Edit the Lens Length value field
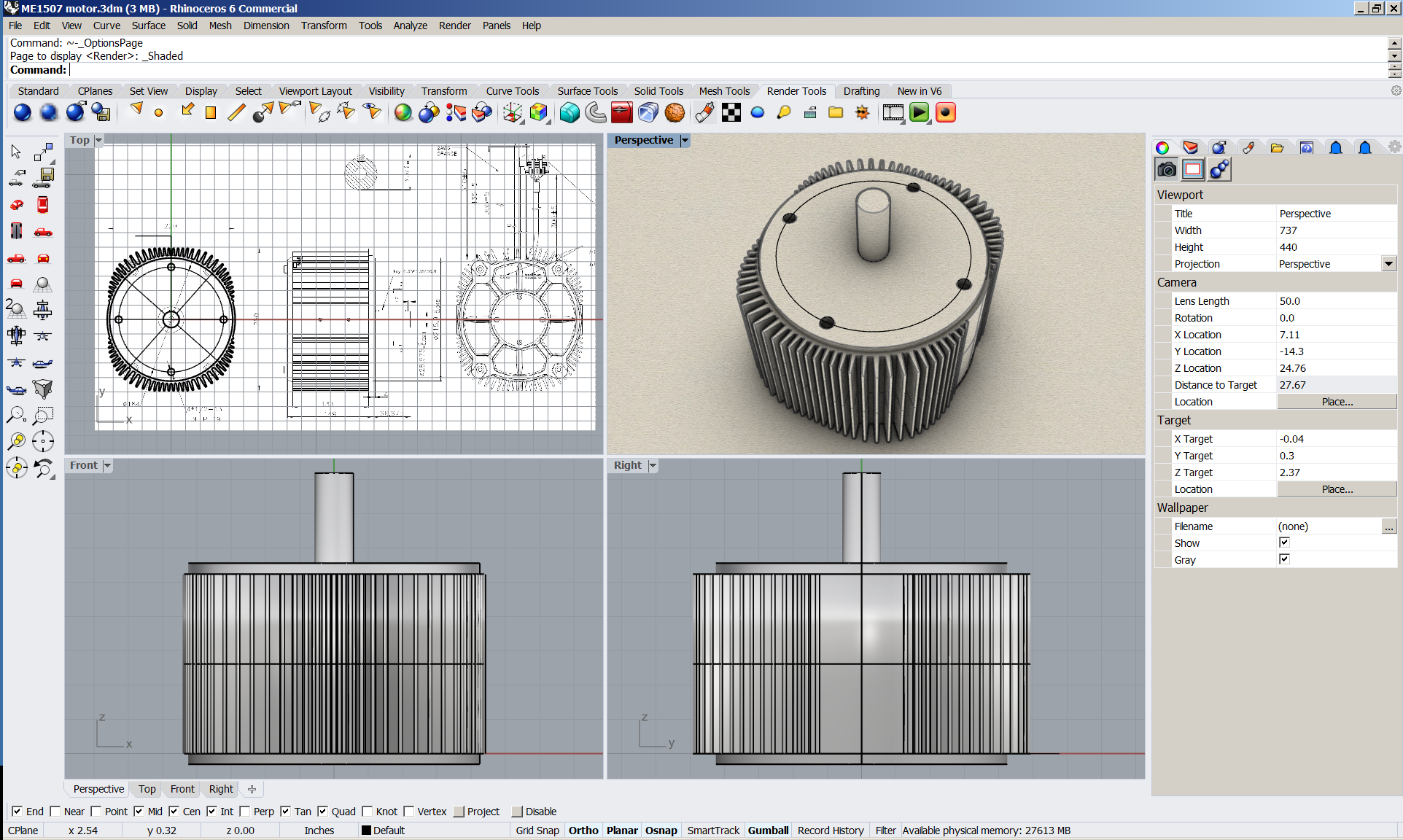The width and height of the screenshot is (1403, 840). [x=1337, y=301]
